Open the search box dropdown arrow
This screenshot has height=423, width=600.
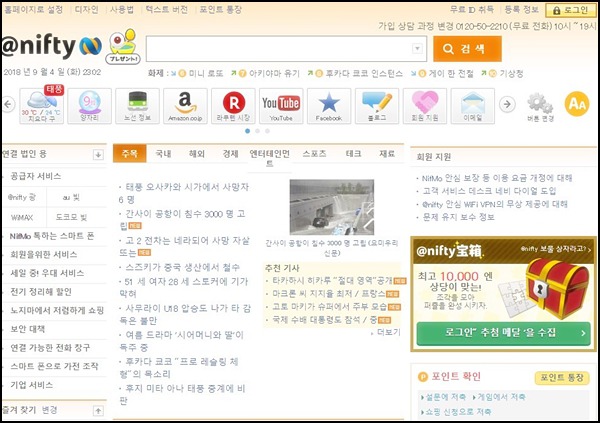417,49
